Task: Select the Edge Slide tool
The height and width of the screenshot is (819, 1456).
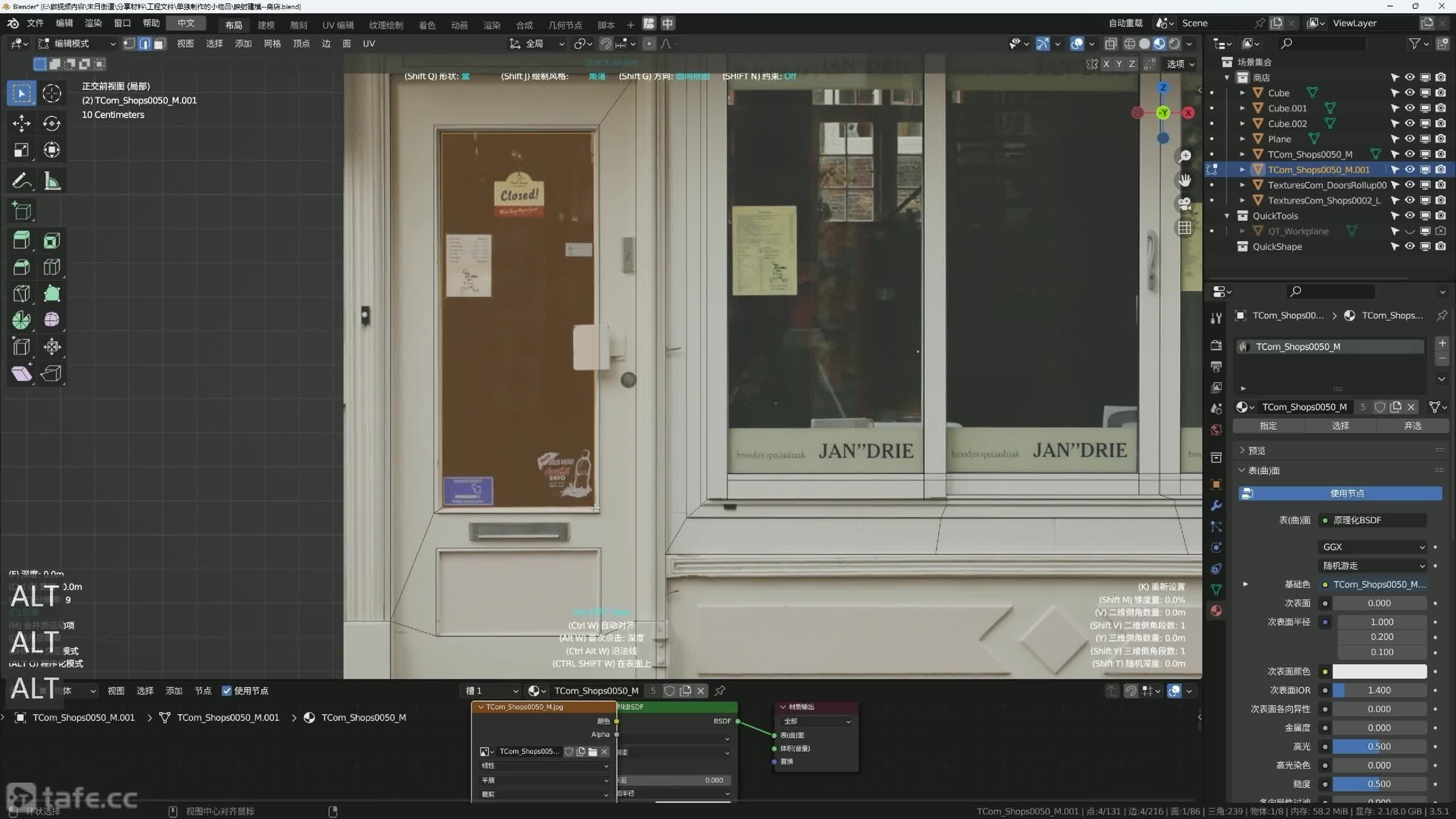Action: click(x=22, y=347)
